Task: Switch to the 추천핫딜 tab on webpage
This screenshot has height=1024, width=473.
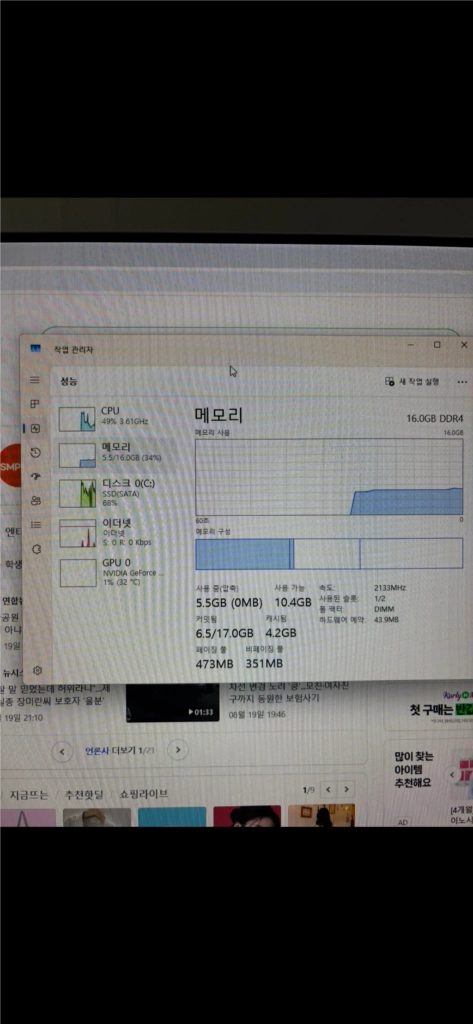Action: pyautogui.click(x=84, y=795)
